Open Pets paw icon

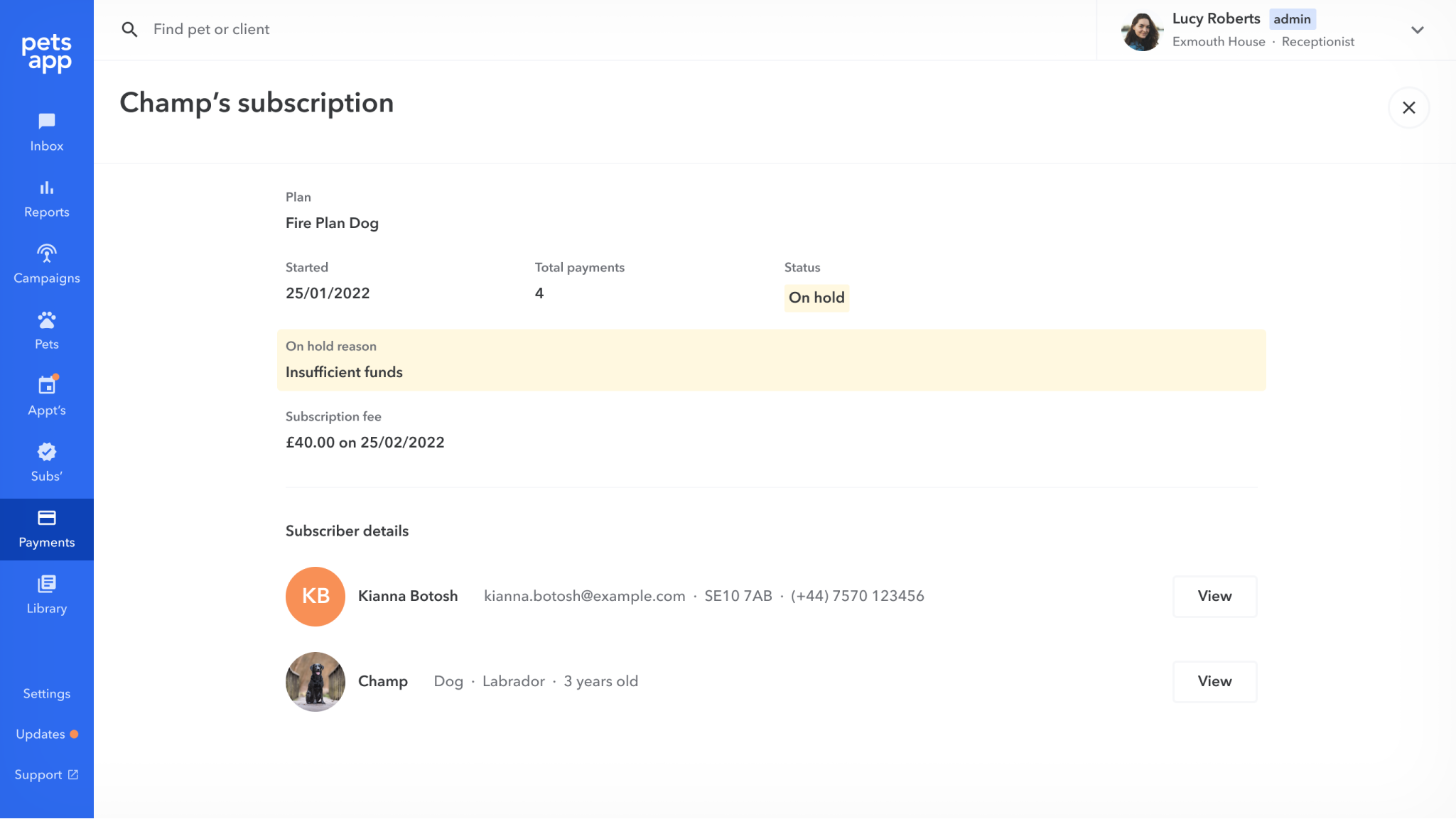[x=47, y=320]
